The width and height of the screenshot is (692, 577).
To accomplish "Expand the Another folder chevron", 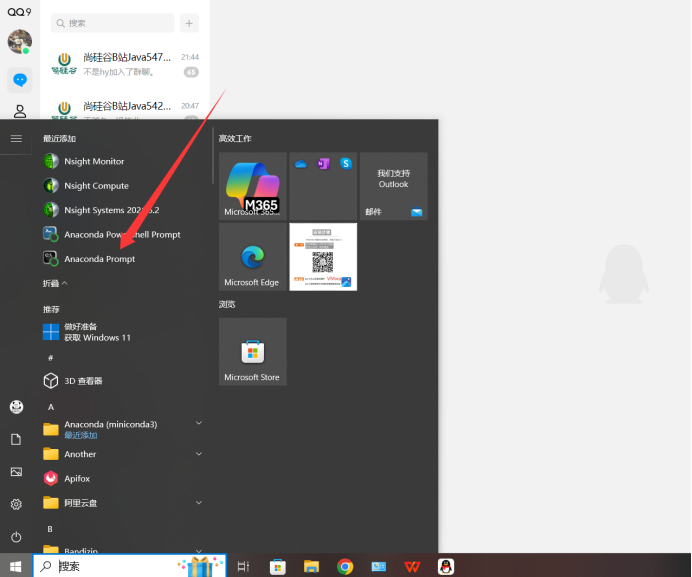I will 199,454.
